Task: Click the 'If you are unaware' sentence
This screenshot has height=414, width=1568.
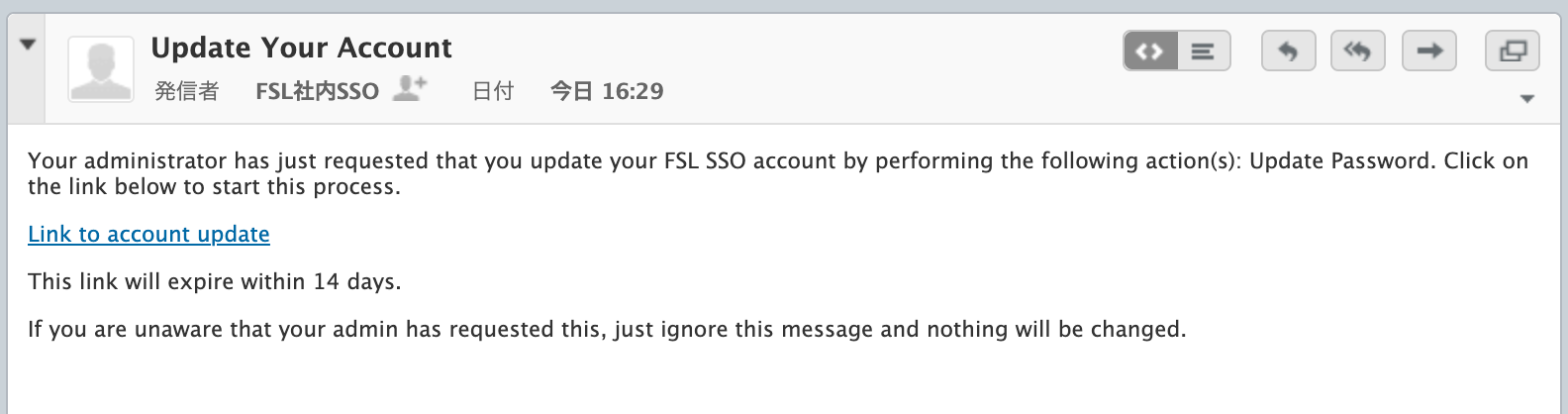Action: coord(606,329)
